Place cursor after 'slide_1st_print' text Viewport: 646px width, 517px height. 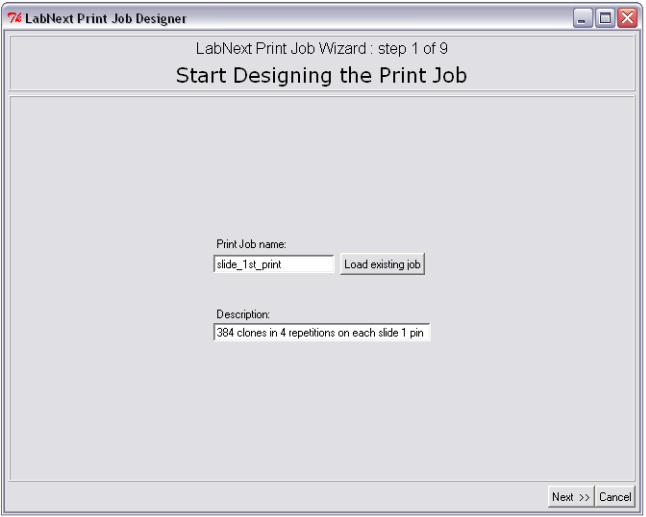coord(282,264)
